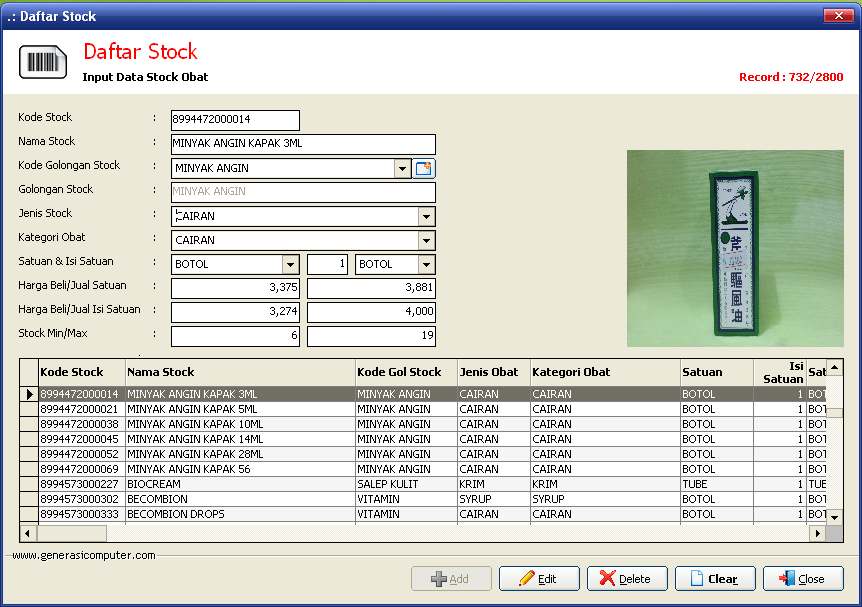Click the Nama Stock text field
The width and height of the screenshot is (862, 607).
pyautogui.click(x=303, y=144)
